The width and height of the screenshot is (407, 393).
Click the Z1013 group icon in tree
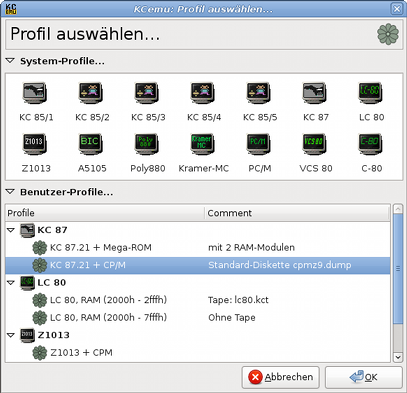27,335
